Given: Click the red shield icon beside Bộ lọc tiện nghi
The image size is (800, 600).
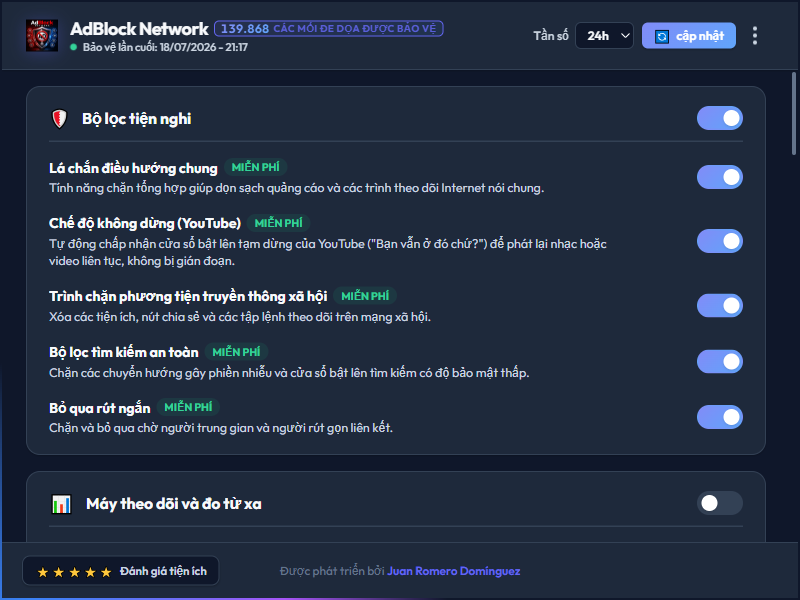Looking at the screenshot, I should tap(60, 119).
